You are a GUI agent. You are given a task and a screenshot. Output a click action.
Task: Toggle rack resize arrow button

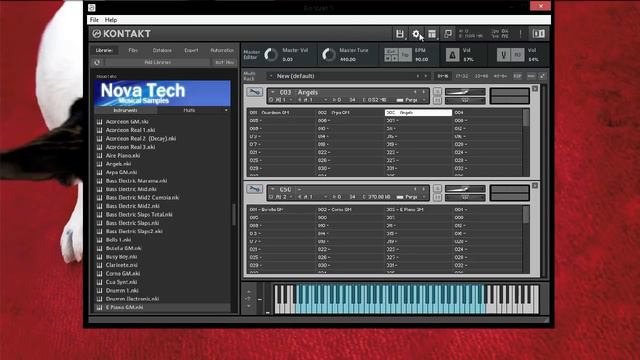(x=542, y=76)
